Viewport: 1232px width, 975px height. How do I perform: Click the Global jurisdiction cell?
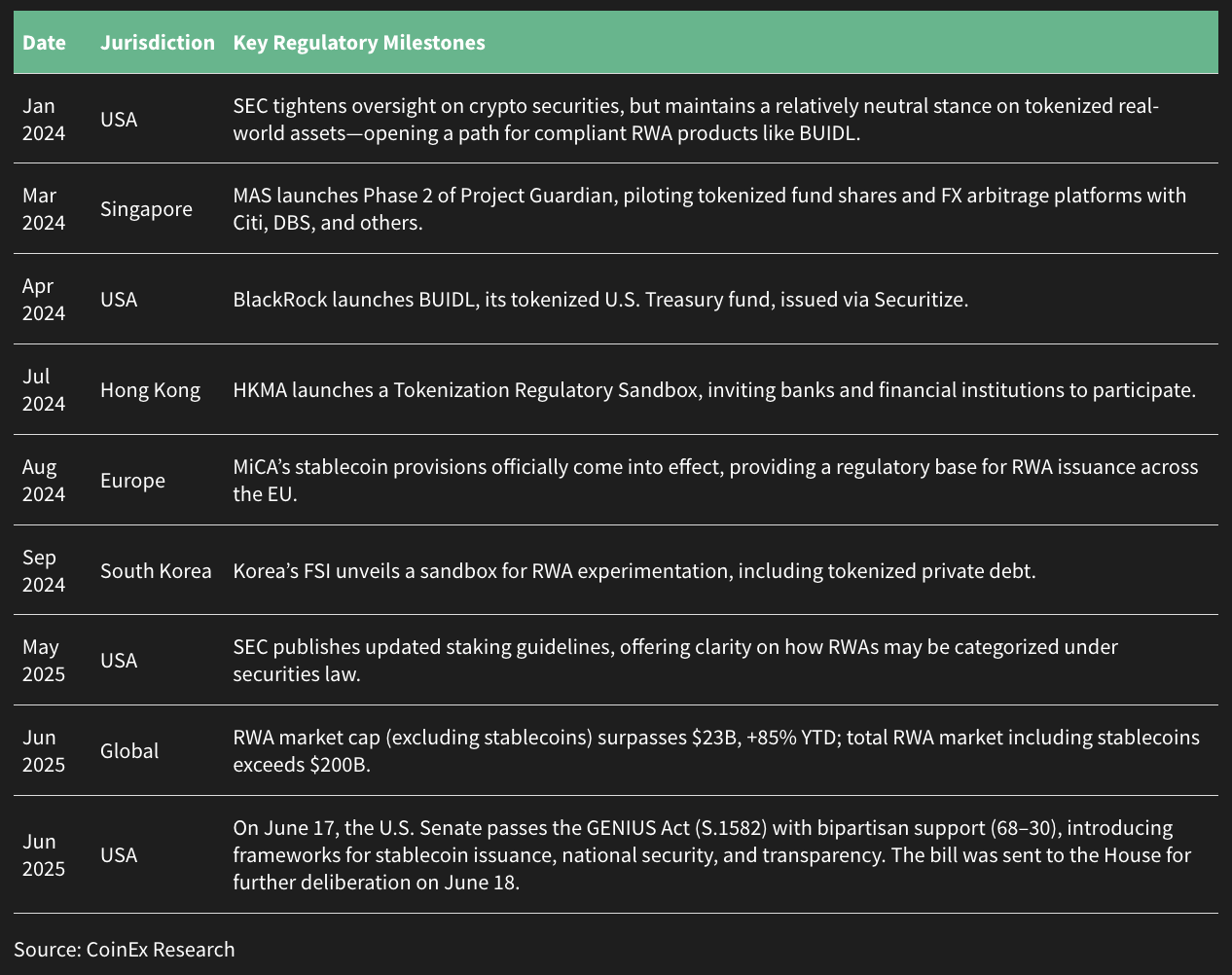(x=129, y=750)
